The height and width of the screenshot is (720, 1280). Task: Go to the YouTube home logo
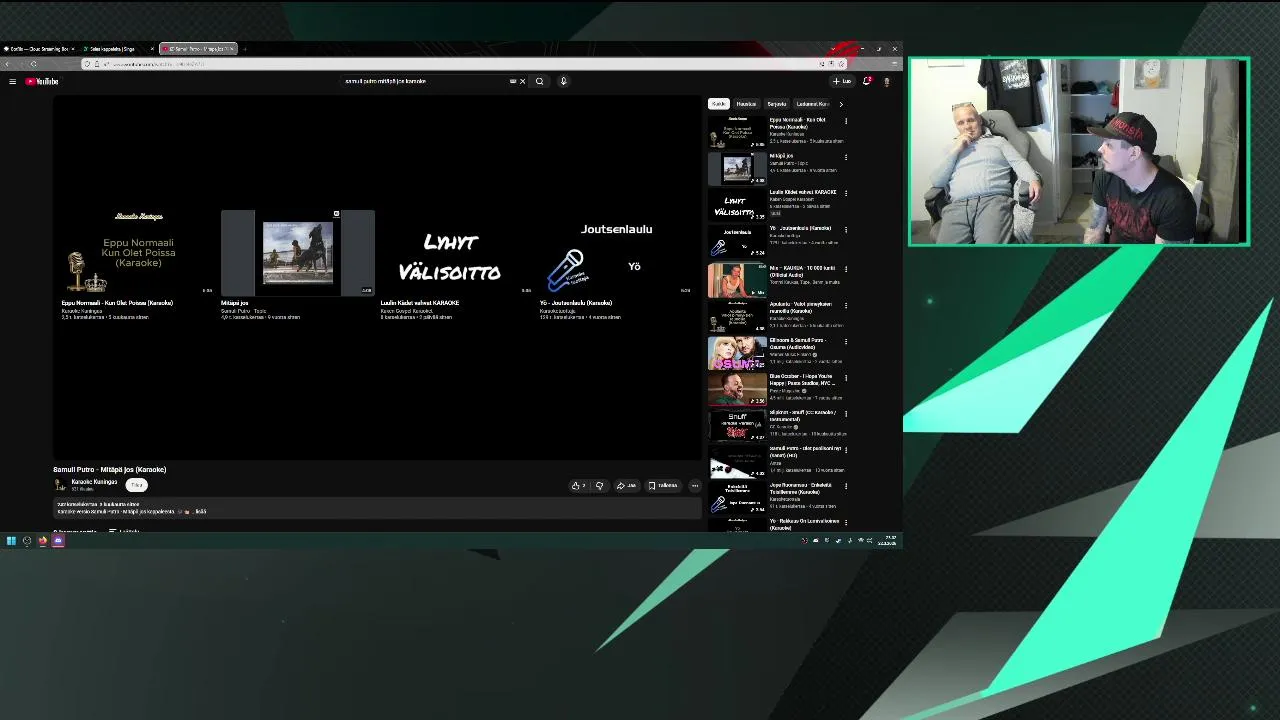pyautogui.click(x=42, y=81)
